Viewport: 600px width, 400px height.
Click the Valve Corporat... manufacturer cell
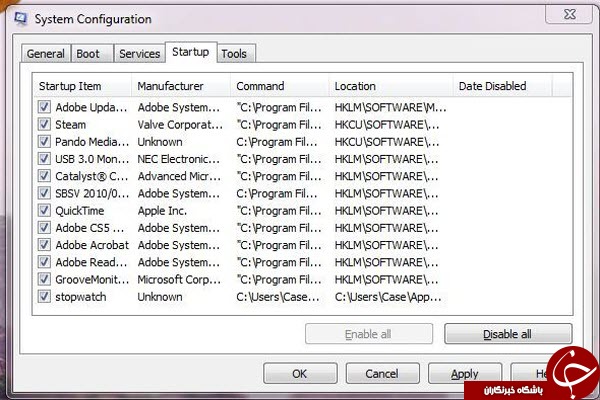180,124
